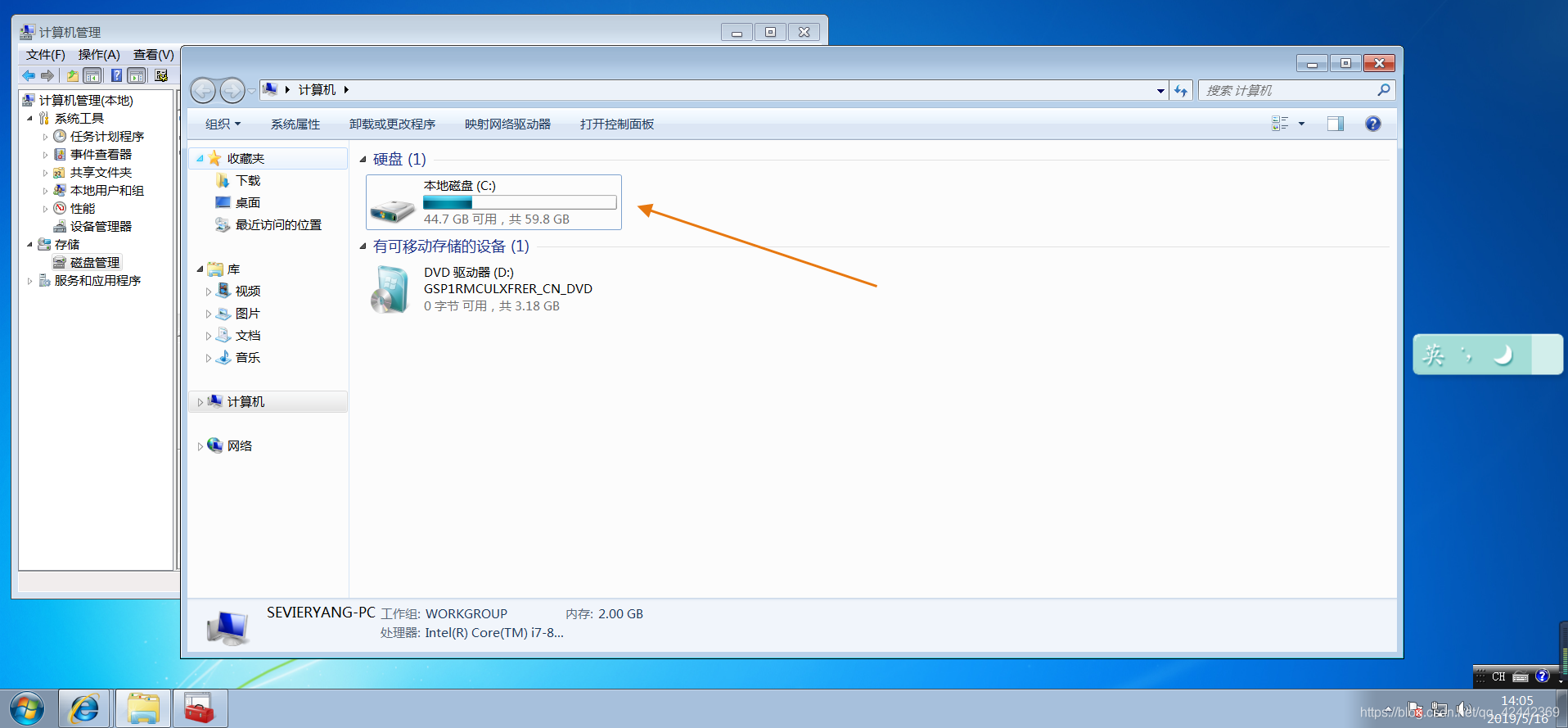Select 网络 in the navigation pane
This screenshot has height=728, width=1568.
click(240, 446)
